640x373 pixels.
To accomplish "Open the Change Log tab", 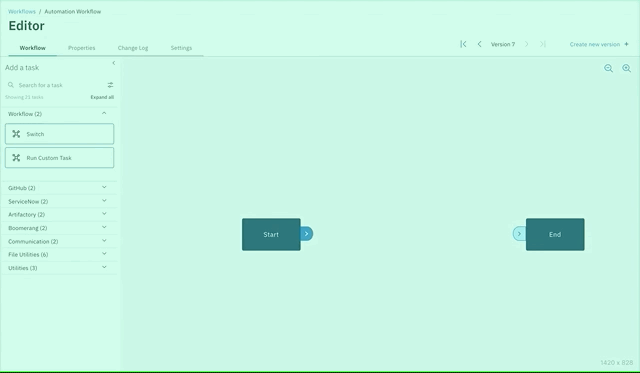I will coord(133,48).
